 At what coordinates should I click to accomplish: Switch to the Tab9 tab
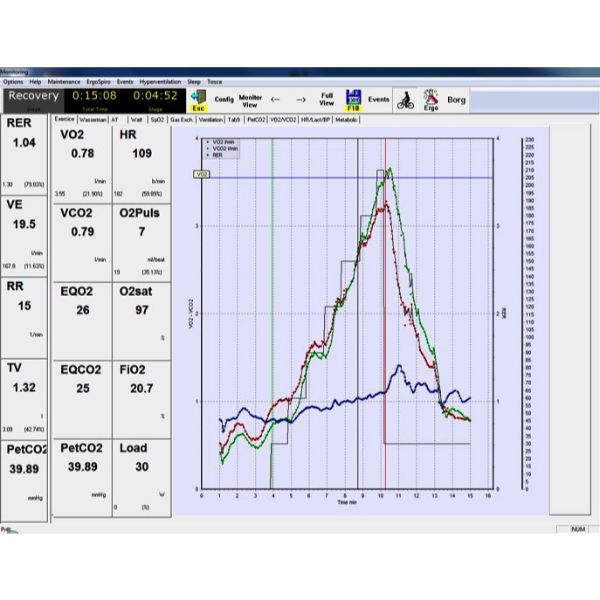coord(234,120)
